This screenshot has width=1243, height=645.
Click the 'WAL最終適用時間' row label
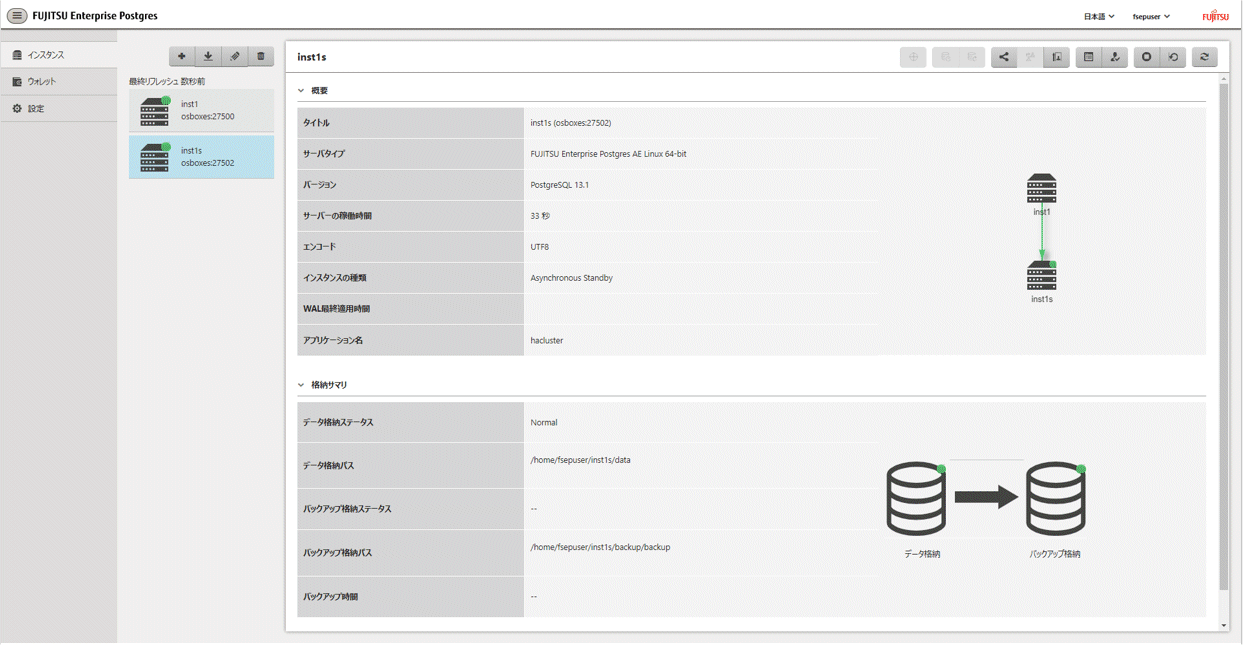pos(337,309)
